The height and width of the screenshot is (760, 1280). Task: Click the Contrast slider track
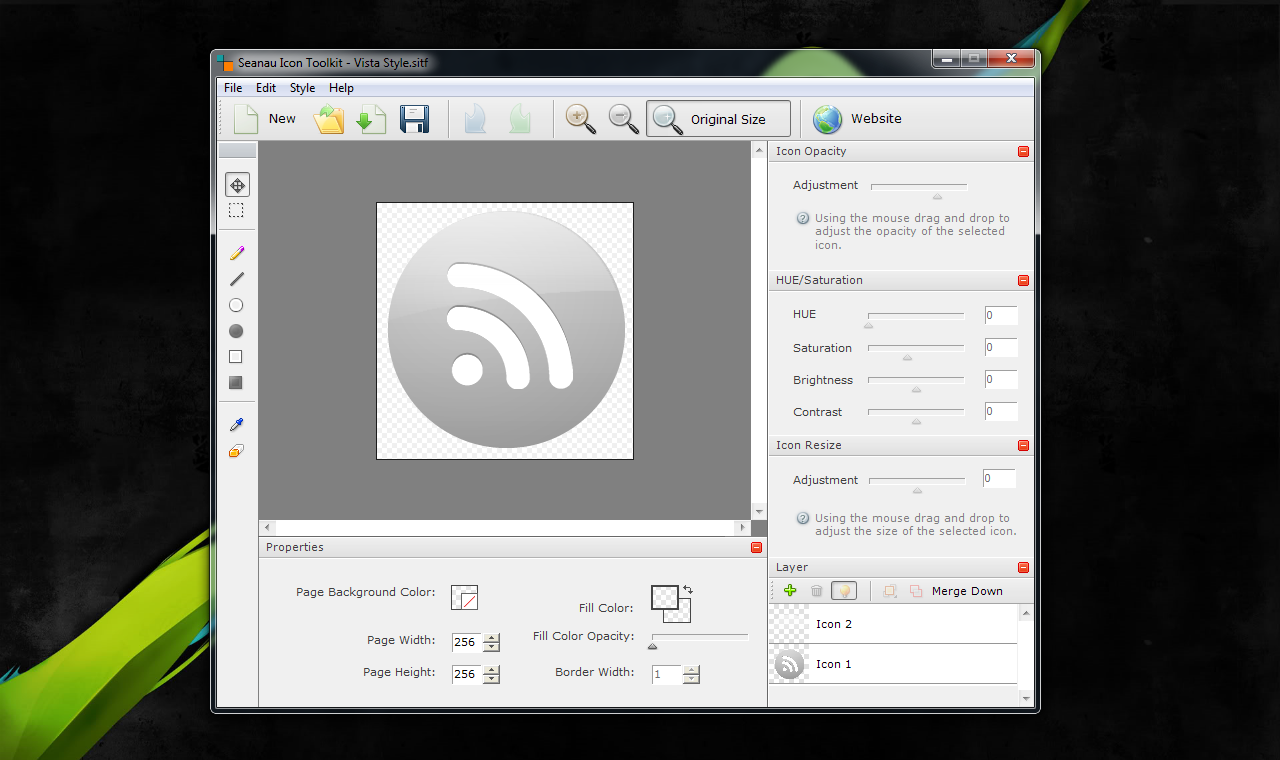point(916,412)
